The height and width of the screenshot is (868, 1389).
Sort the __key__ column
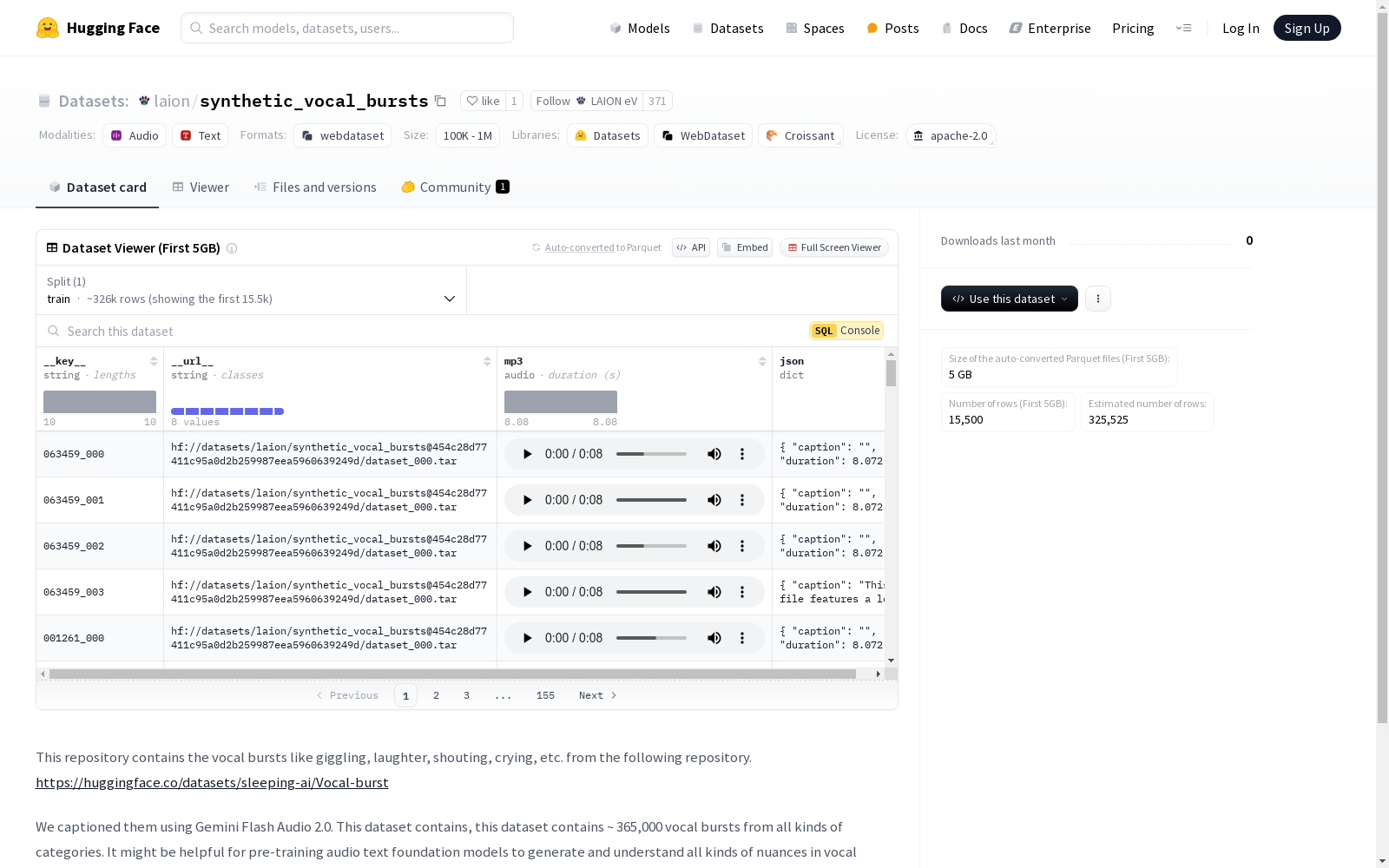point(154,361)
